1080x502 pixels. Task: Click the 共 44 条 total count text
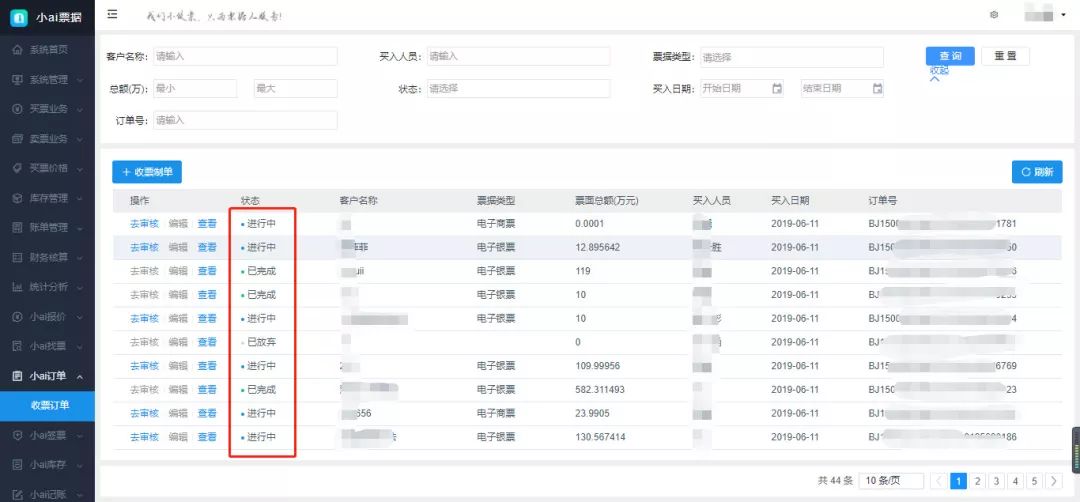click(835, 481)
